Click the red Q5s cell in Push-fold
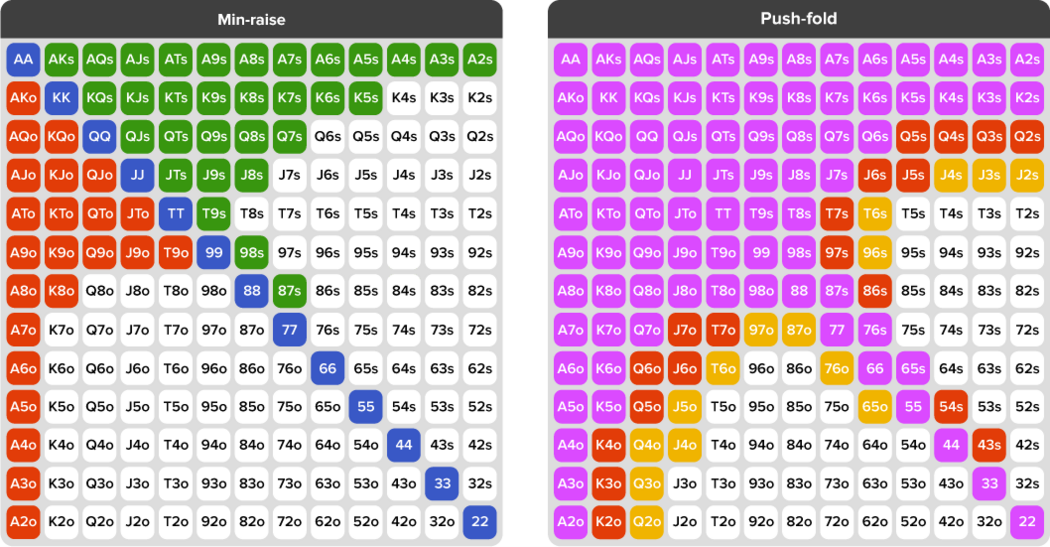Screen dimensions: 1050x547 913,137
